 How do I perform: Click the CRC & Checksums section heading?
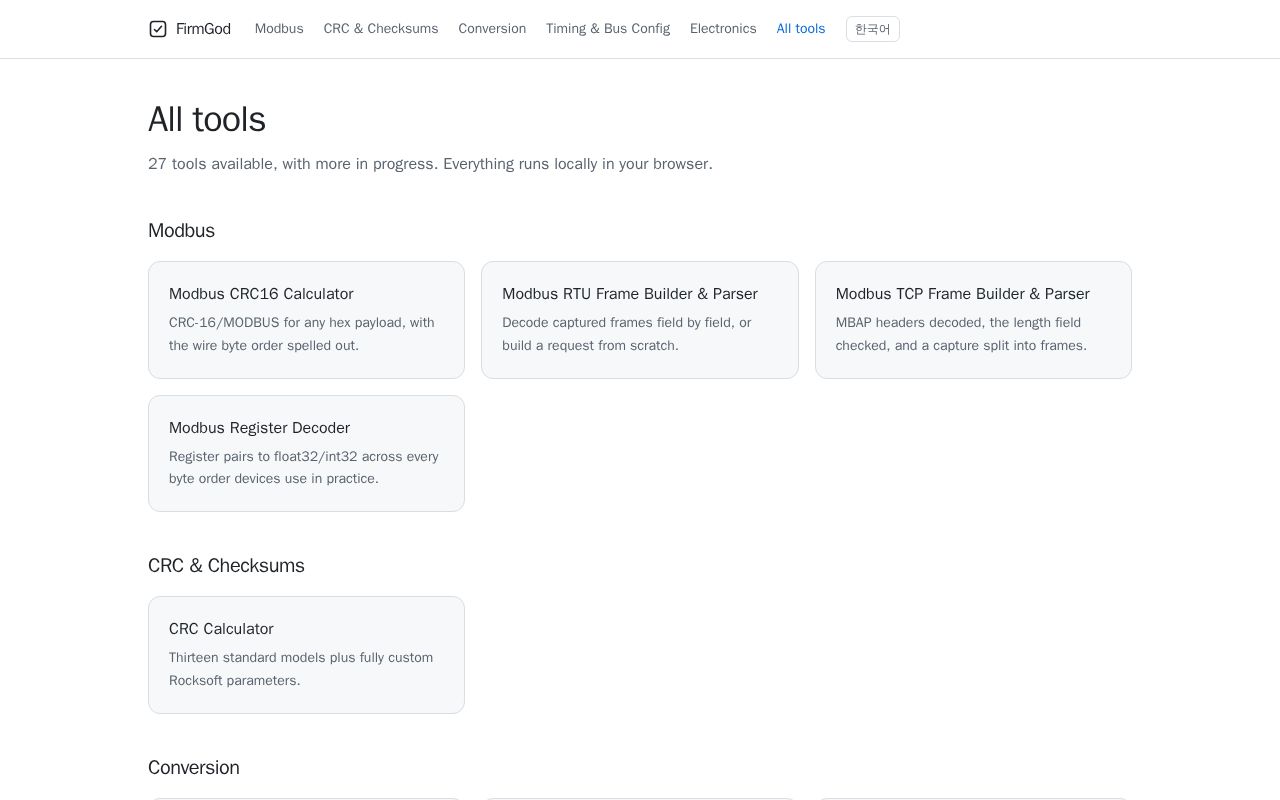[226, 566]
